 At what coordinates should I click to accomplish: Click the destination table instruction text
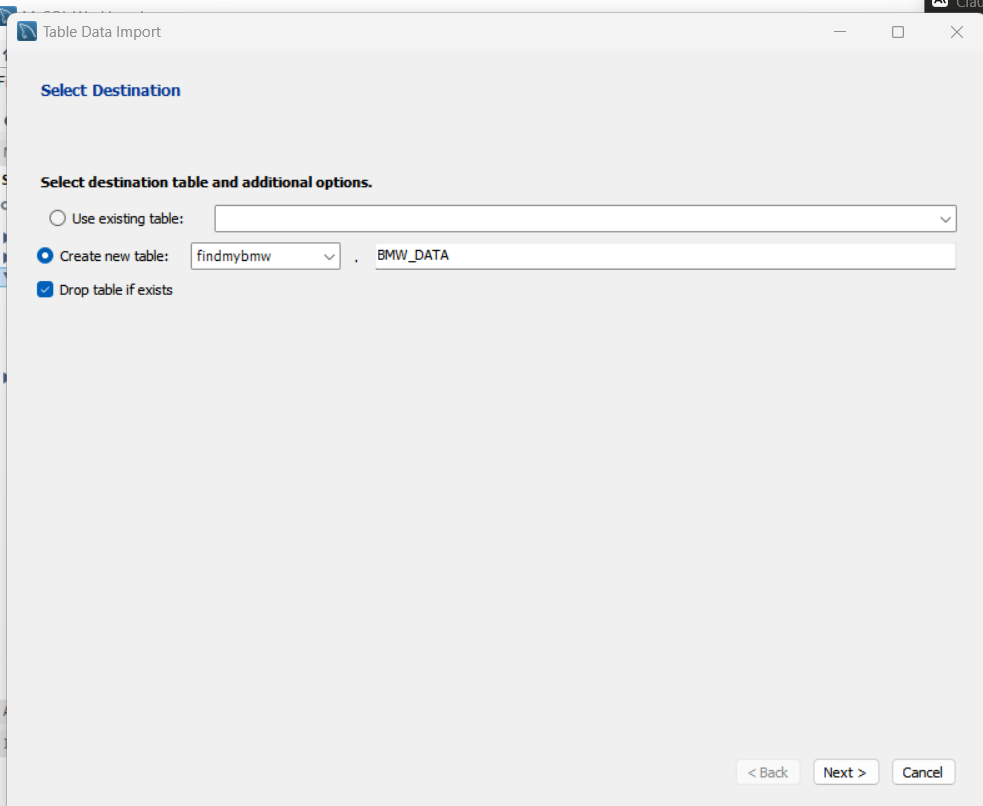(206, 182)
